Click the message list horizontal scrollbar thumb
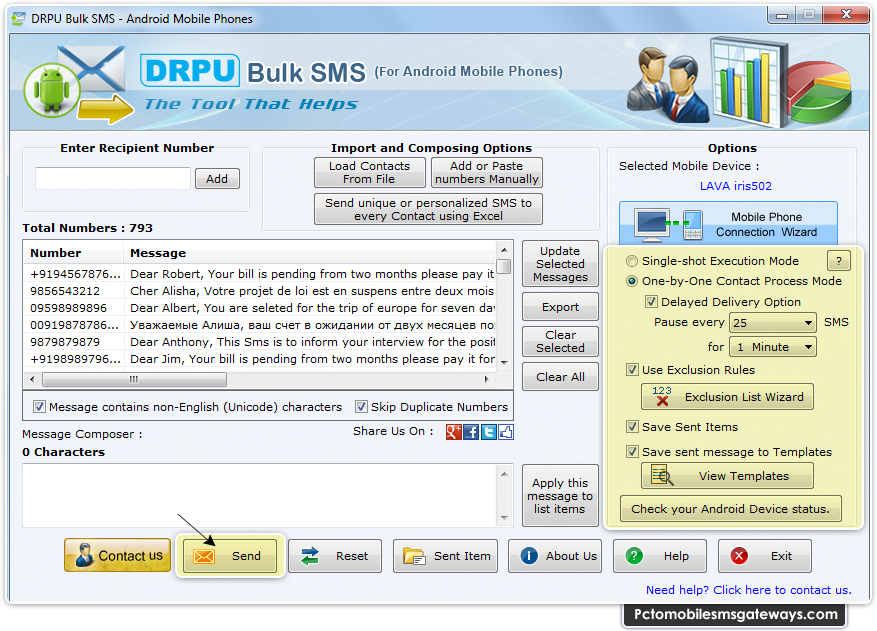The height and width of the screenshot is (631, 877). coord(134,379)
